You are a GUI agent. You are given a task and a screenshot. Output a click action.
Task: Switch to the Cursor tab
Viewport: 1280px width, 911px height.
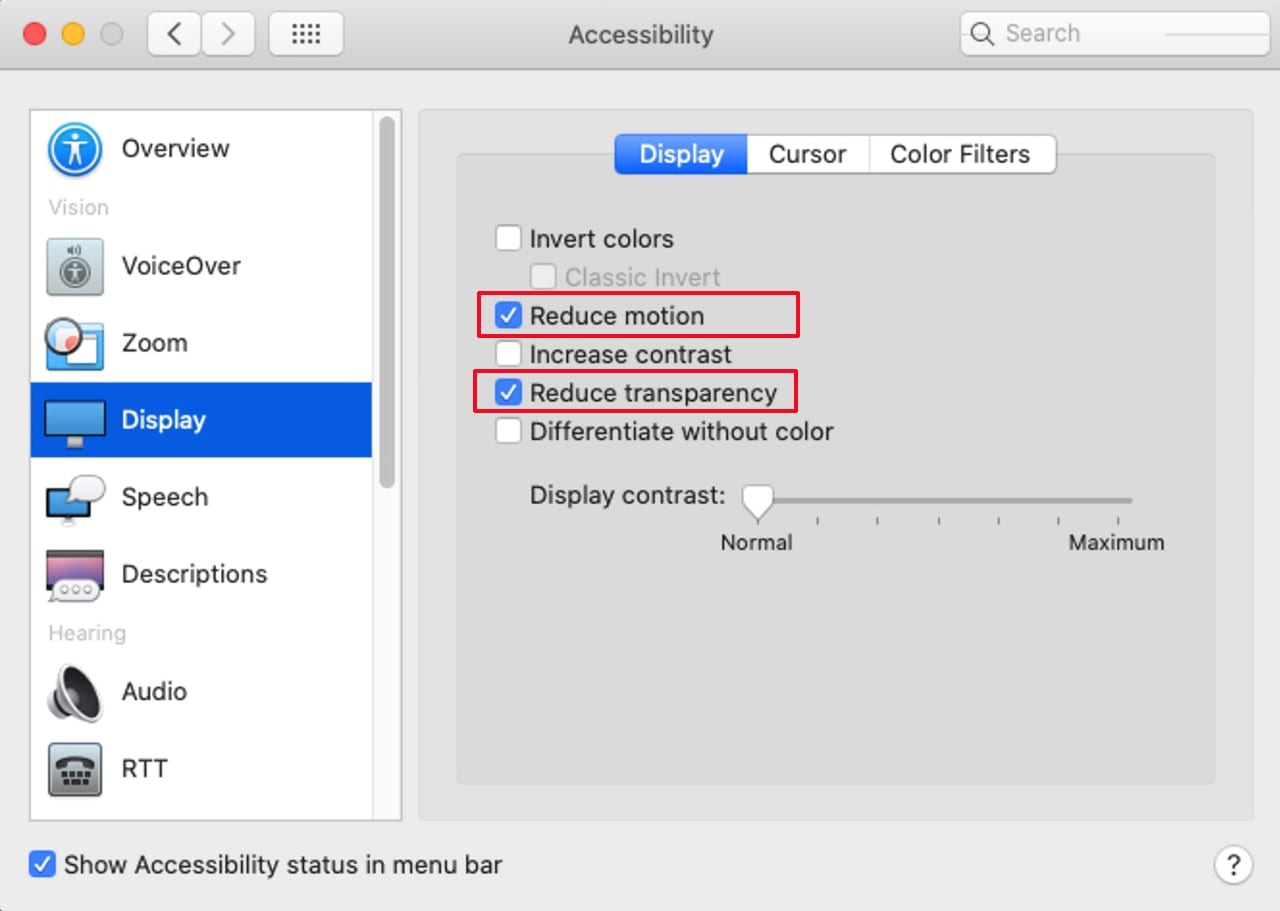[807, 155]
